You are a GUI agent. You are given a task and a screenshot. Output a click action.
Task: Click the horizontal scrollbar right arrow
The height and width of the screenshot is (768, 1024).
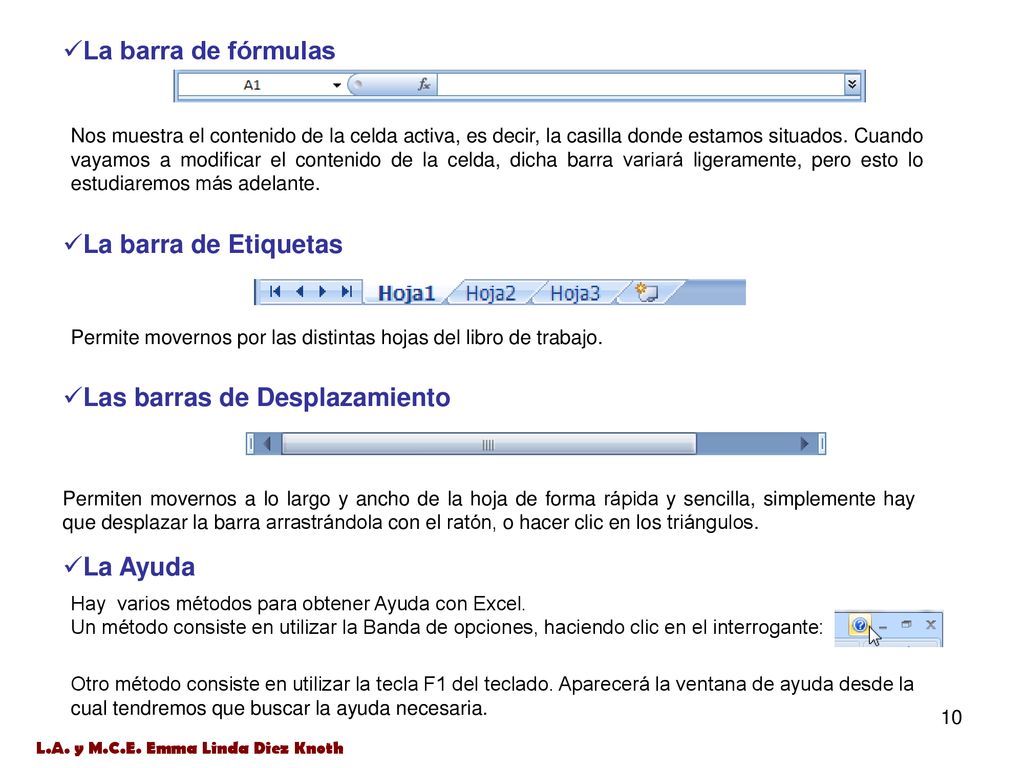click(805, 443)
